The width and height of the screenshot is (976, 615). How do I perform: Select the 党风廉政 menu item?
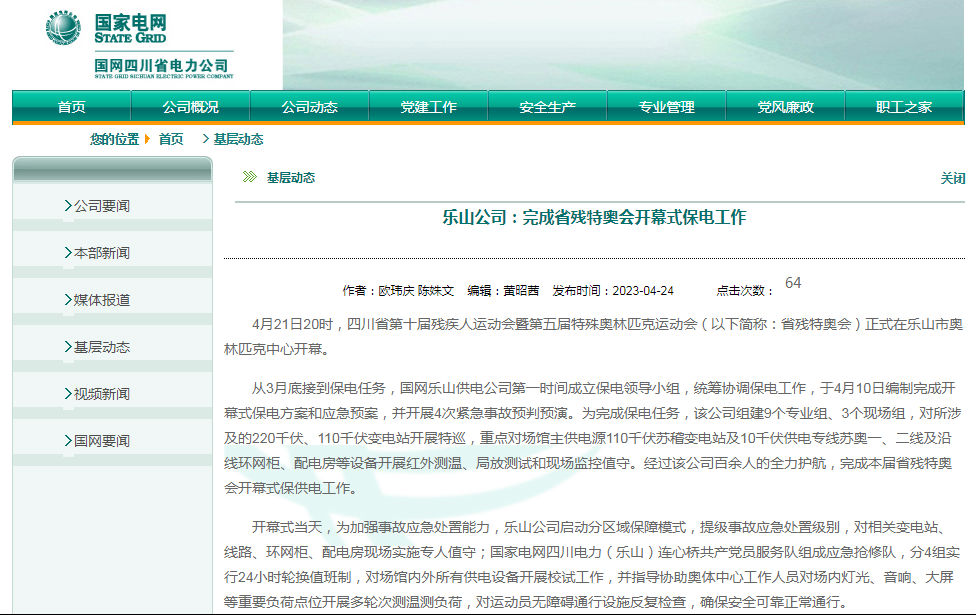[x=785, y=106]
